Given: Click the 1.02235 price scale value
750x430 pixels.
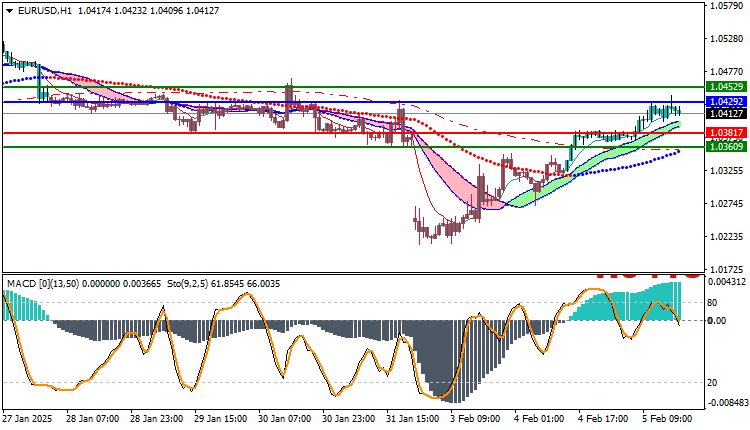Looking at the screenshot, I should (x=727, y=237).
